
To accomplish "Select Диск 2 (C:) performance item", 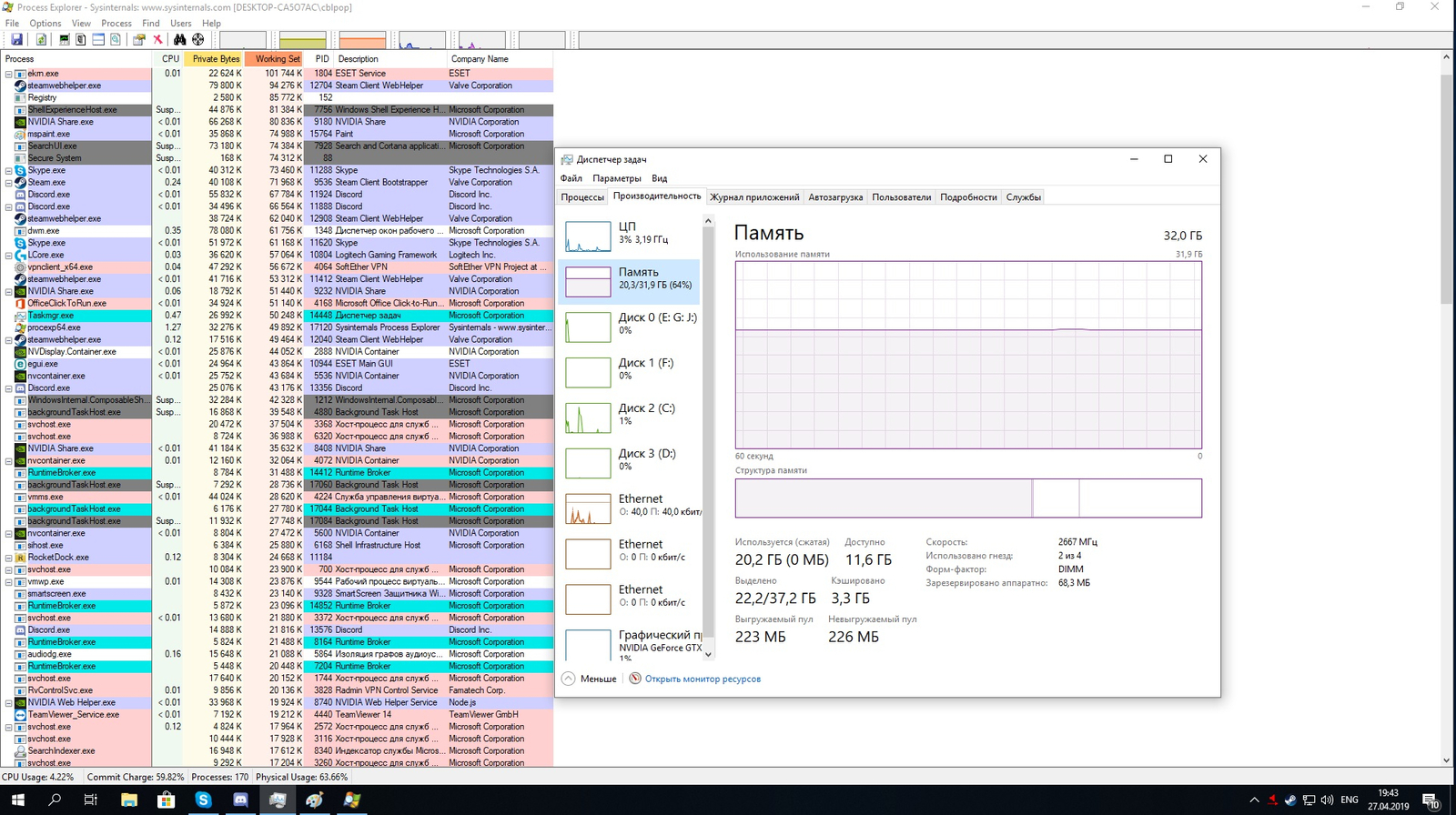I will pyautogui.click(x=630, y=417).
